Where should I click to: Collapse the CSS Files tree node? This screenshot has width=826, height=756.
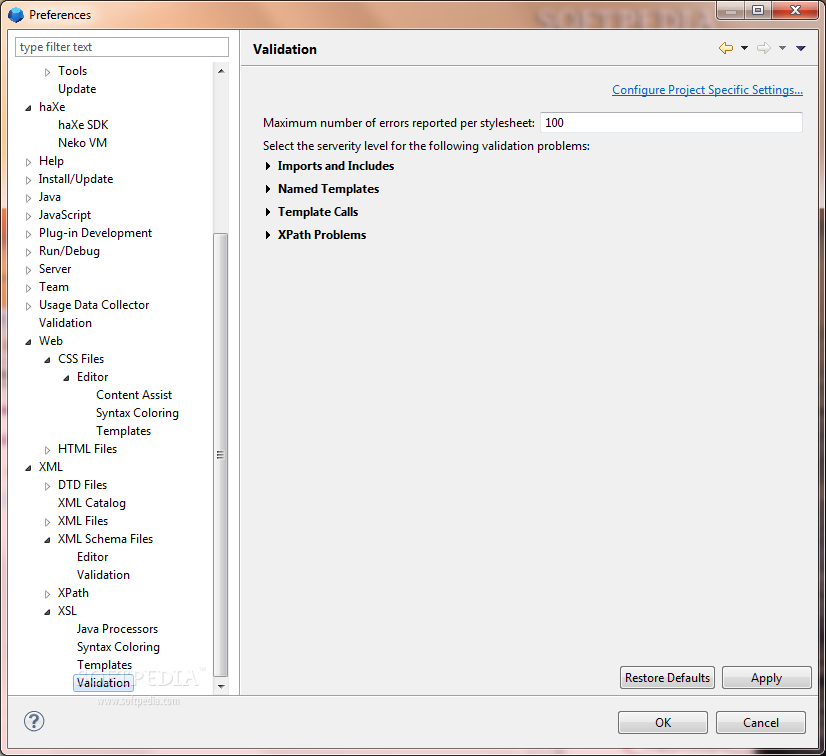click(47, 360)
